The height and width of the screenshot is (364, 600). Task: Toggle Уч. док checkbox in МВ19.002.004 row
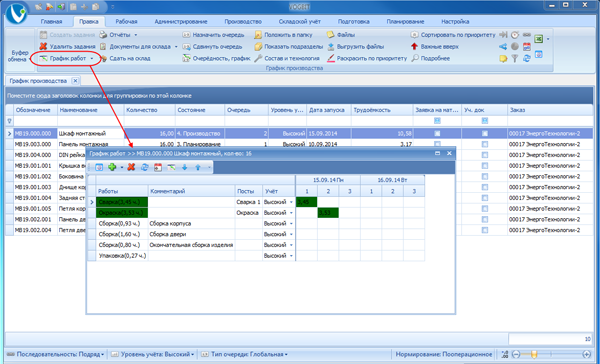[x=485, y=230]
